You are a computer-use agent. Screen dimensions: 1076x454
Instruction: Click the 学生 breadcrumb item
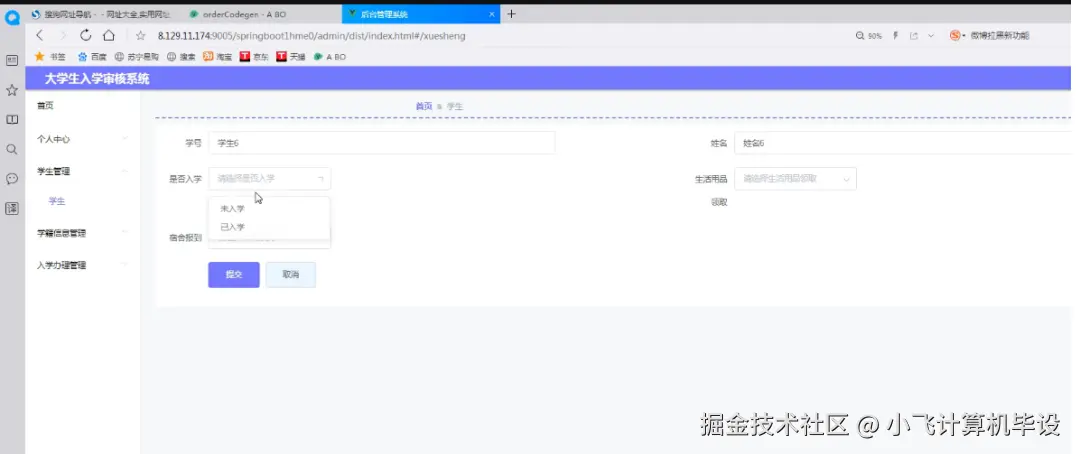pos(455,106)
